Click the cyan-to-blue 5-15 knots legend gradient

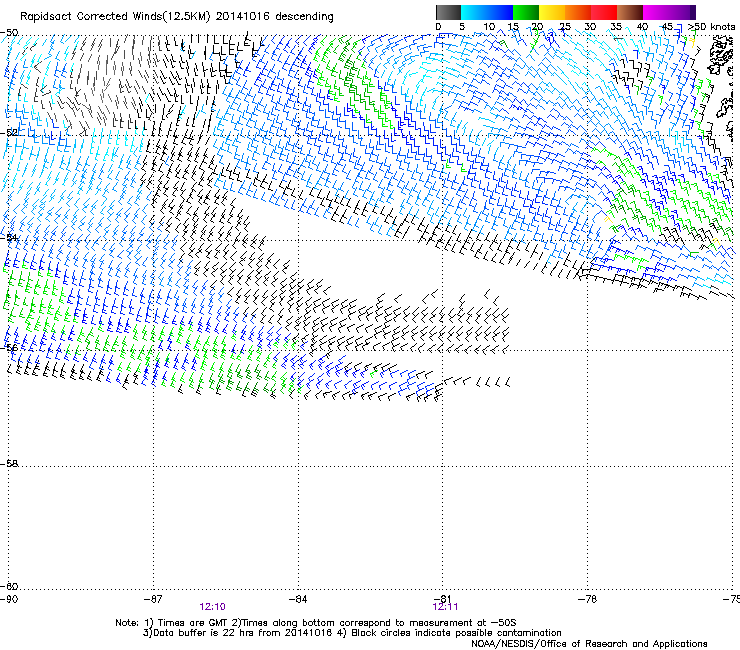(487, 12)
